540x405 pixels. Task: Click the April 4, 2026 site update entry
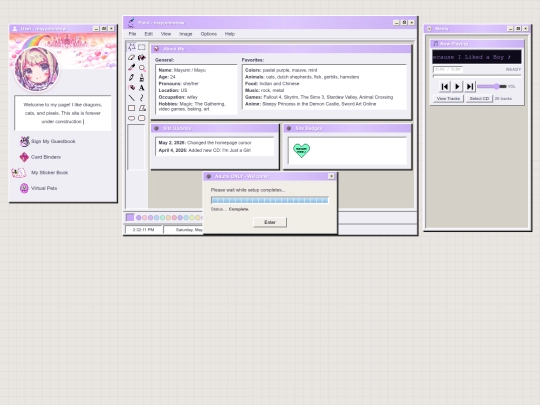pos(205,150)
